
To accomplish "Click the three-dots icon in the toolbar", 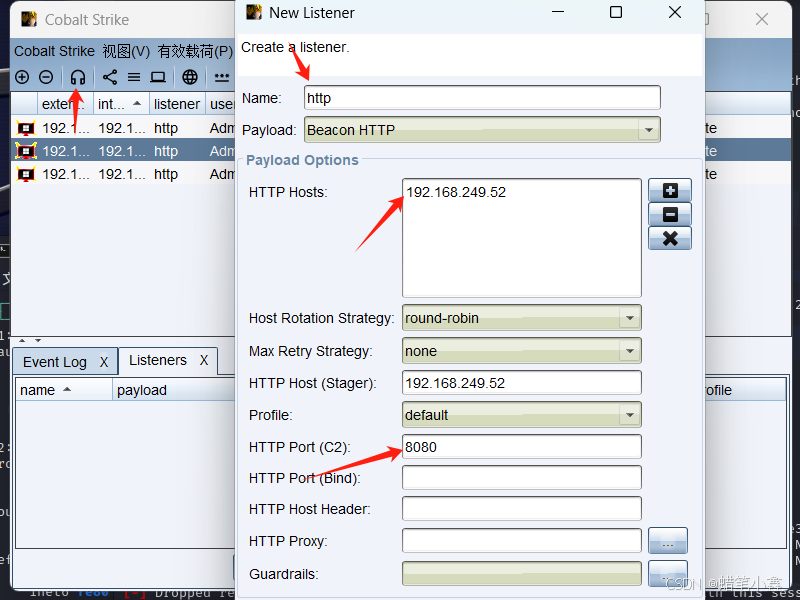I will [221, 78].
